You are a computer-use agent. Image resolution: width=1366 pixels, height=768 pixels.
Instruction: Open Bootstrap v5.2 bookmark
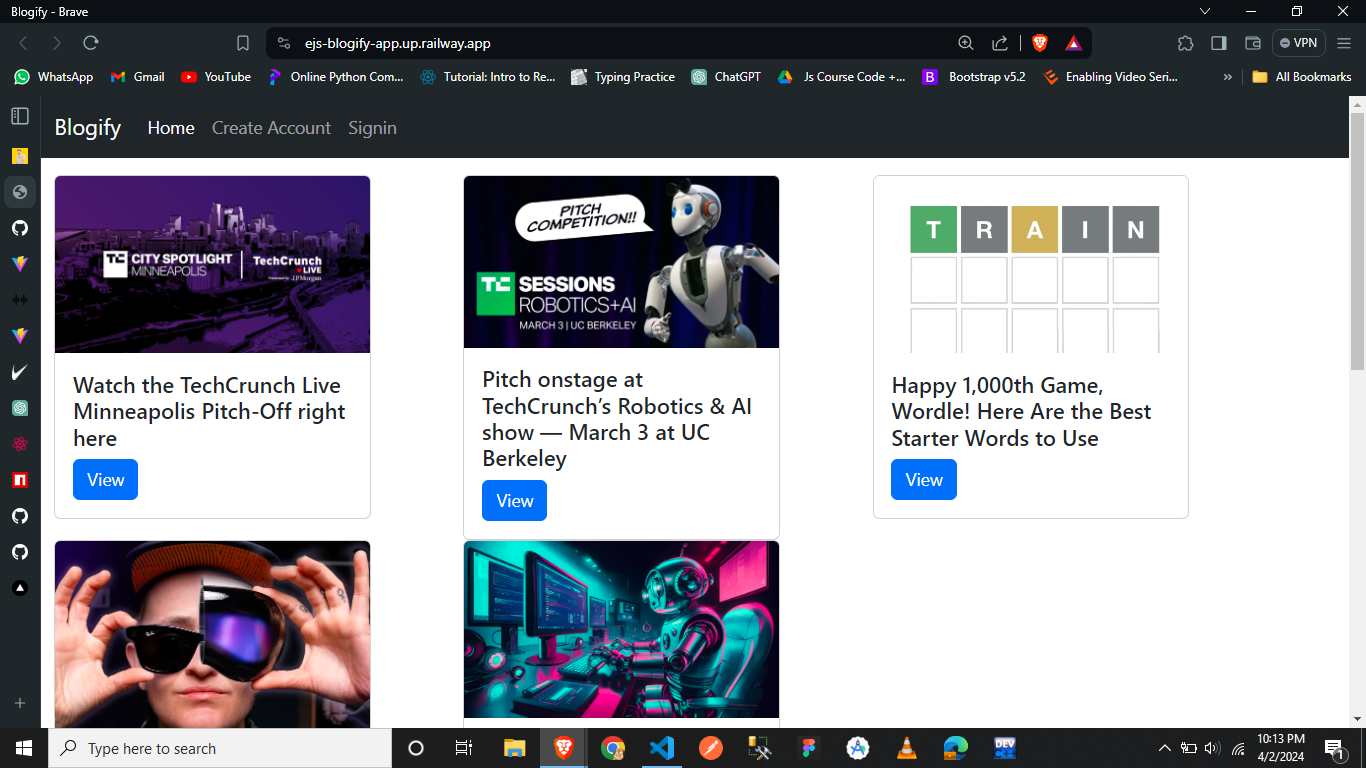click(974, 77)
